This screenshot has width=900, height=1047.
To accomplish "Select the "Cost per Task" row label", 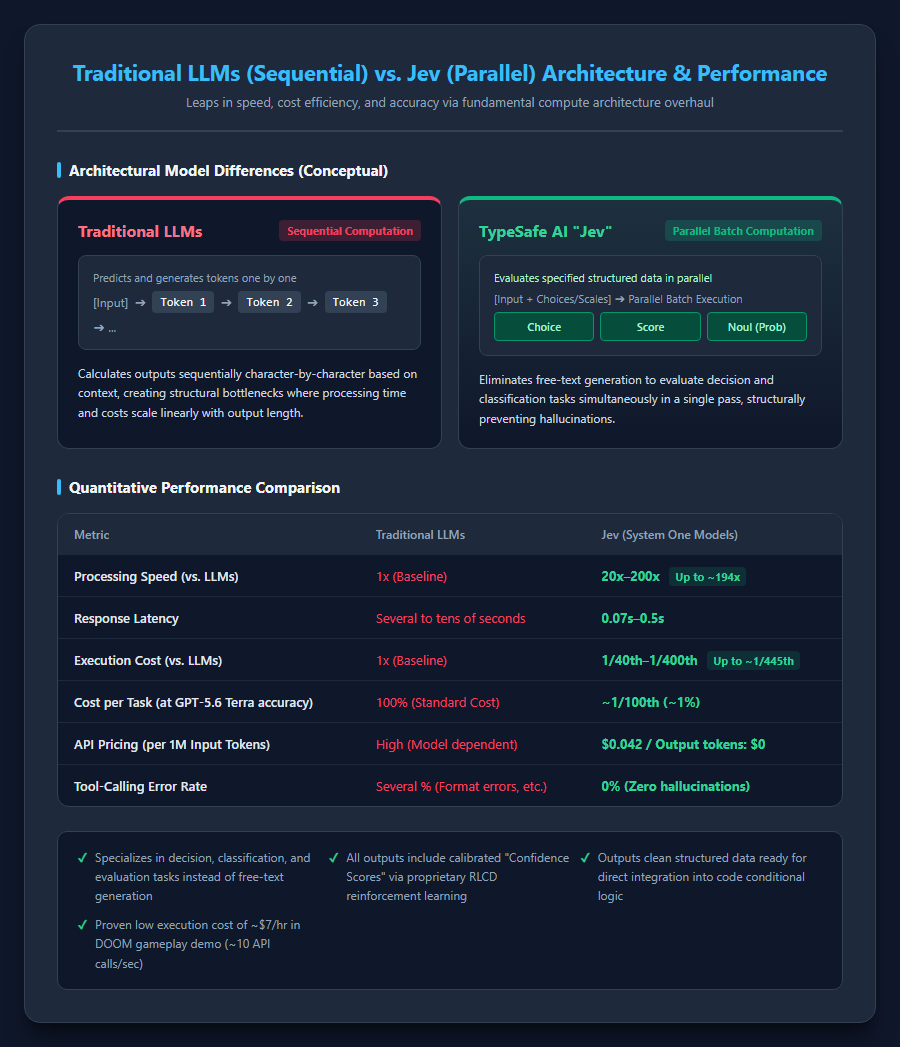I will pos(194,702).
